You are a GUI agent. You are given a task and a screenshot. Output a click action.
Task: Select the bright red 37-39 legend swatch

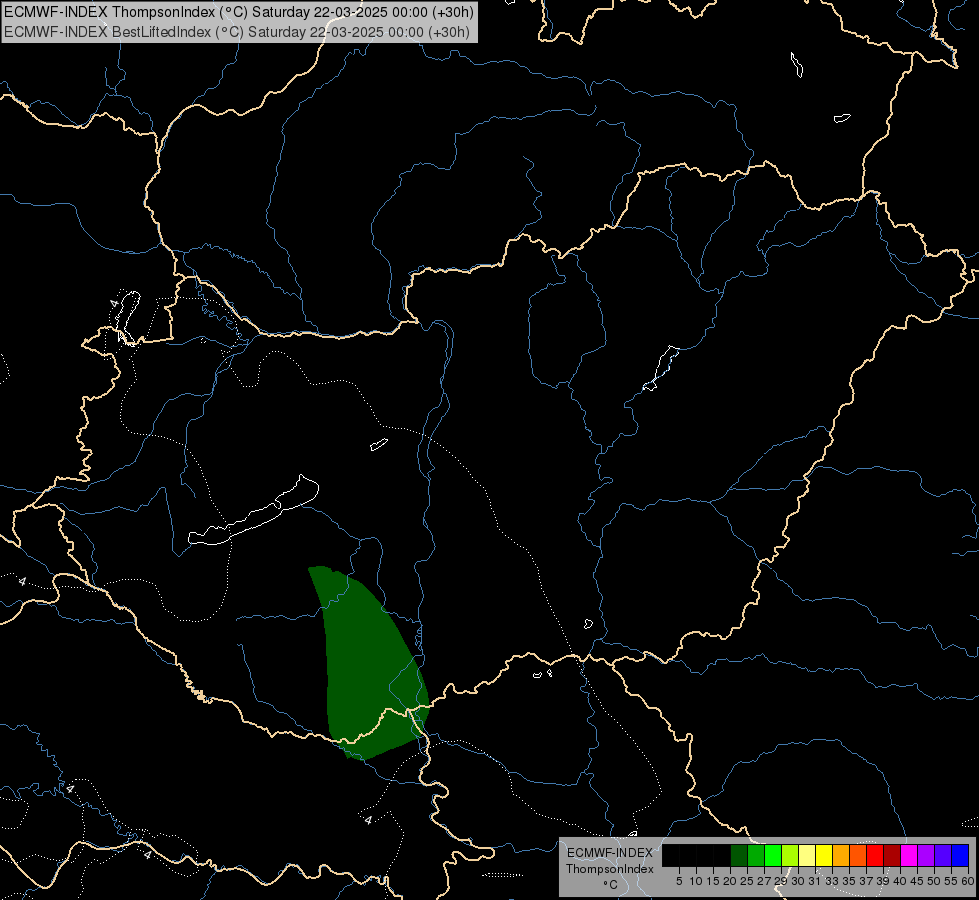click(x=875, y=855)
